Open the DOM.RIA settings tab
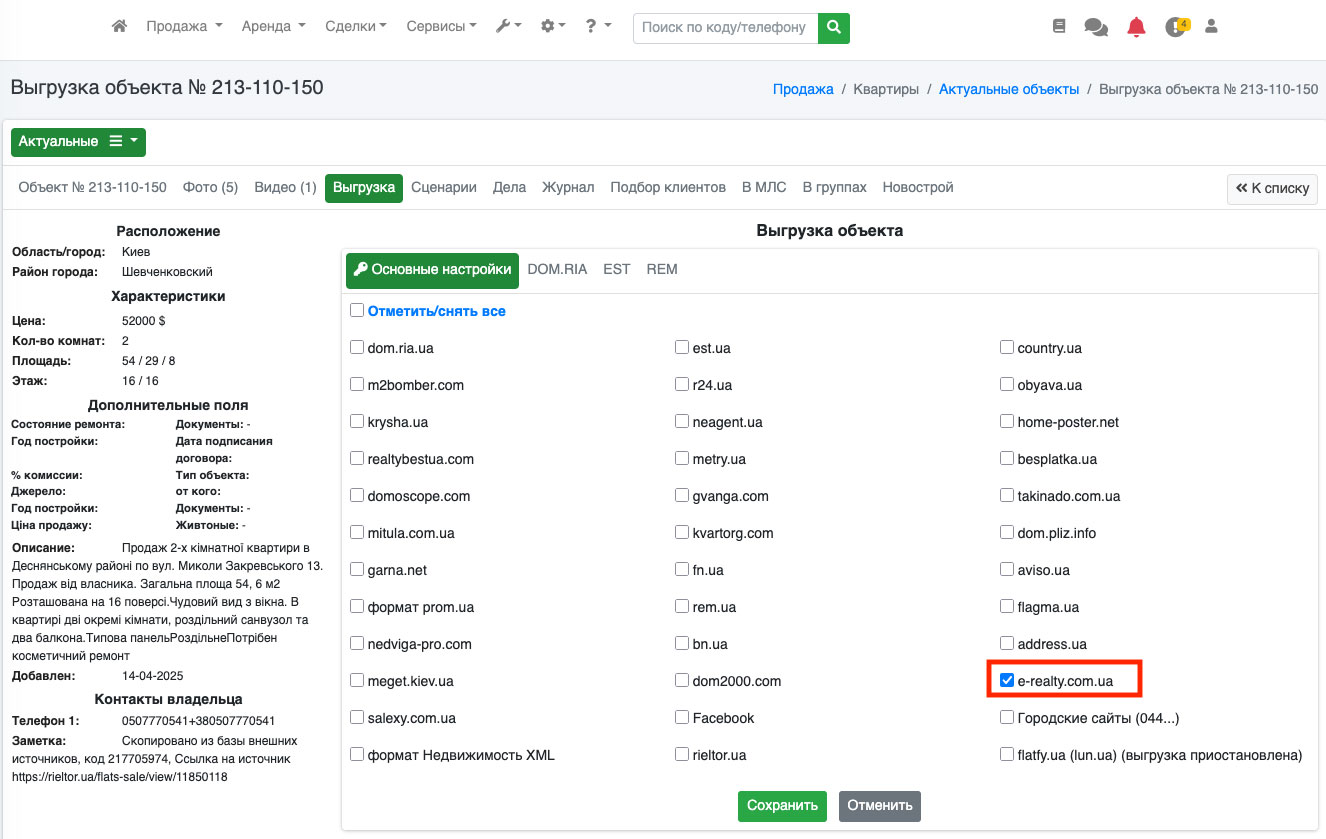This screenshot has width=1326, height=839. pyautogui.click(x=557, y=269)
